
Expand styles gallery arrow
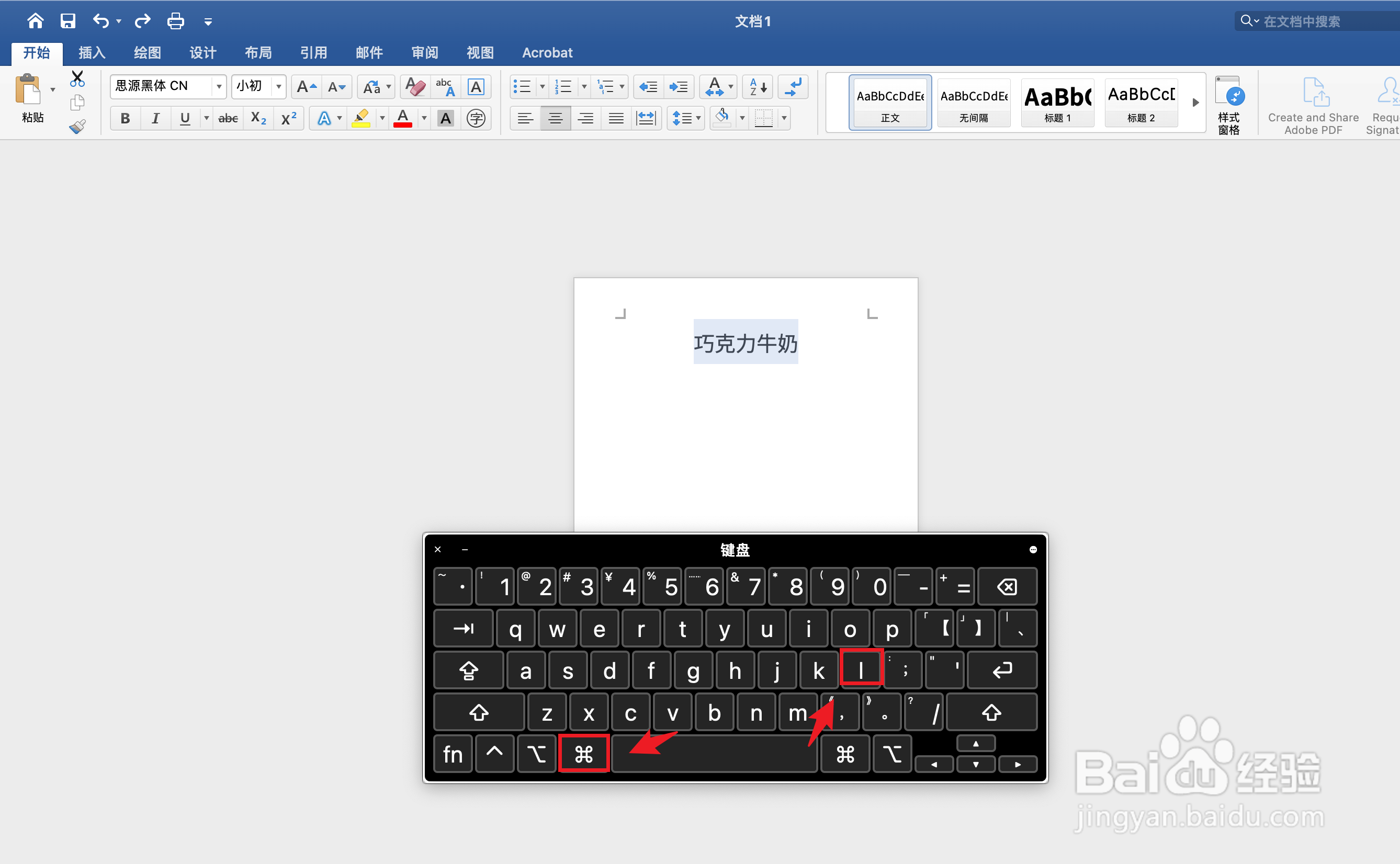(x=1195, y=103)
